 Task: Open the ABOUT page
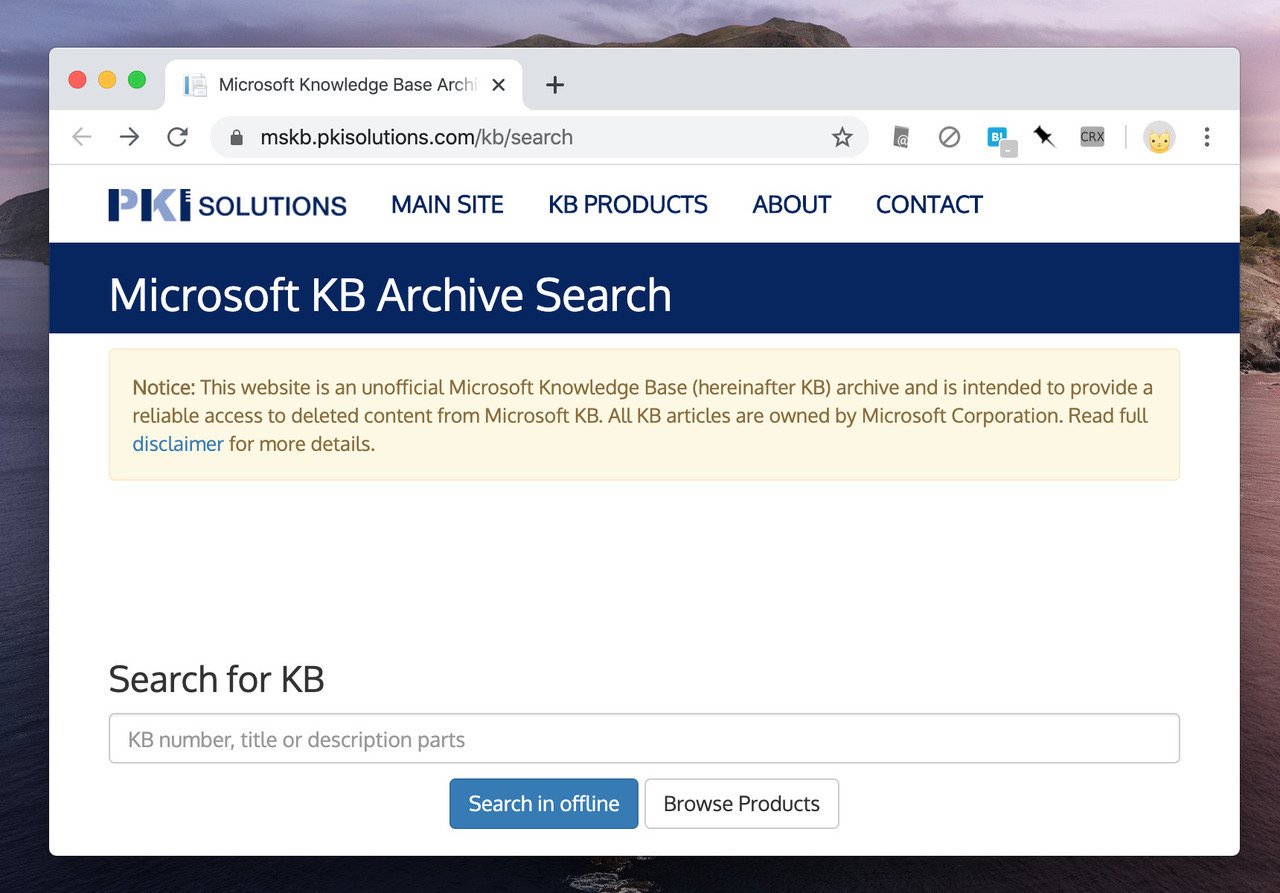(791, 205)
